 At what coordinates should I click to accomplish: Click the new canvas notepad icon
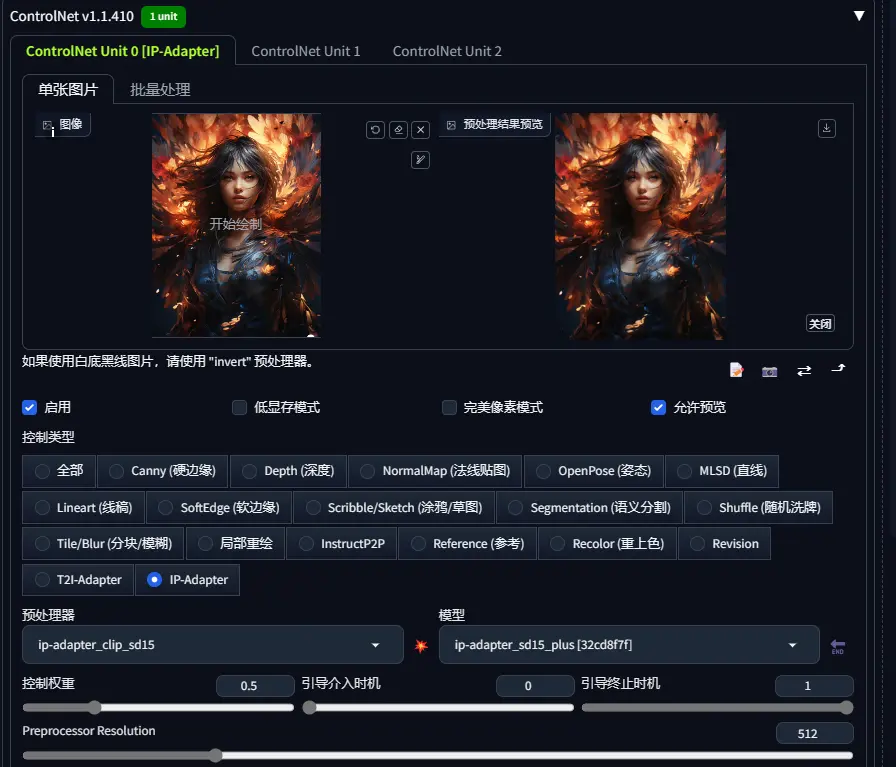[x=737, y=370]
